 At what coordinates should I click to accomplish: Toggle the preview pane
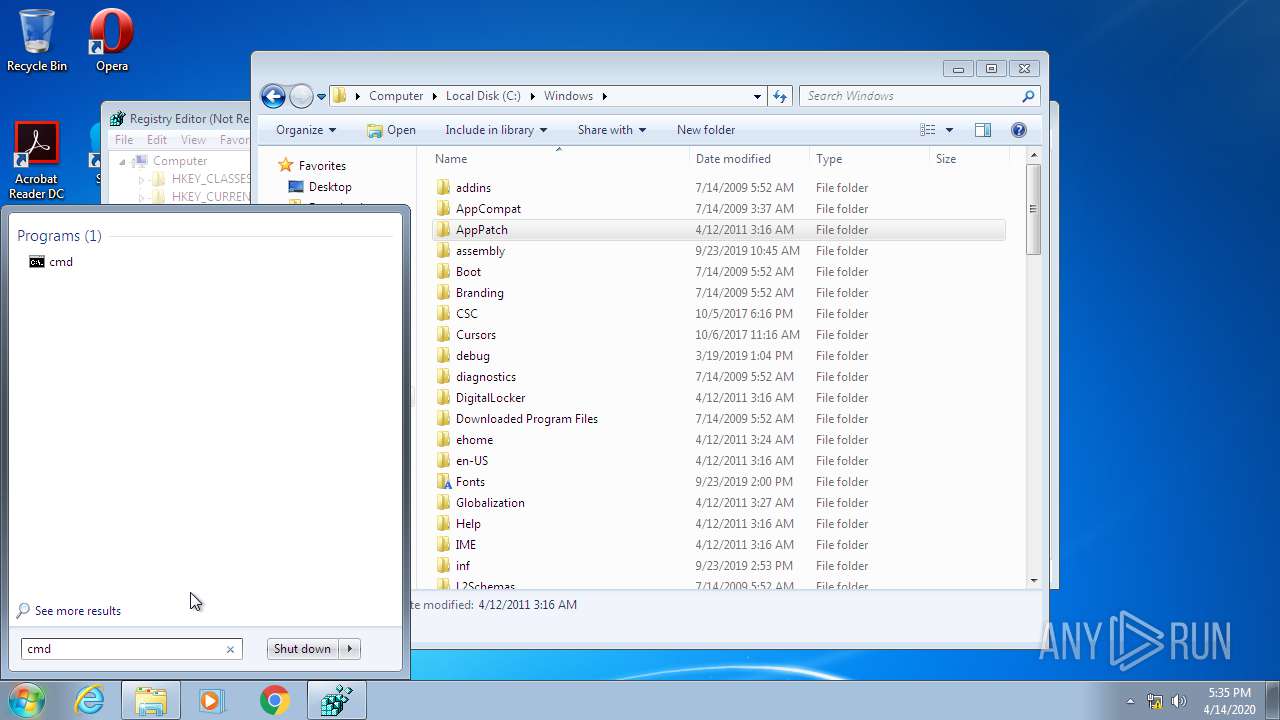pos(982,130)
